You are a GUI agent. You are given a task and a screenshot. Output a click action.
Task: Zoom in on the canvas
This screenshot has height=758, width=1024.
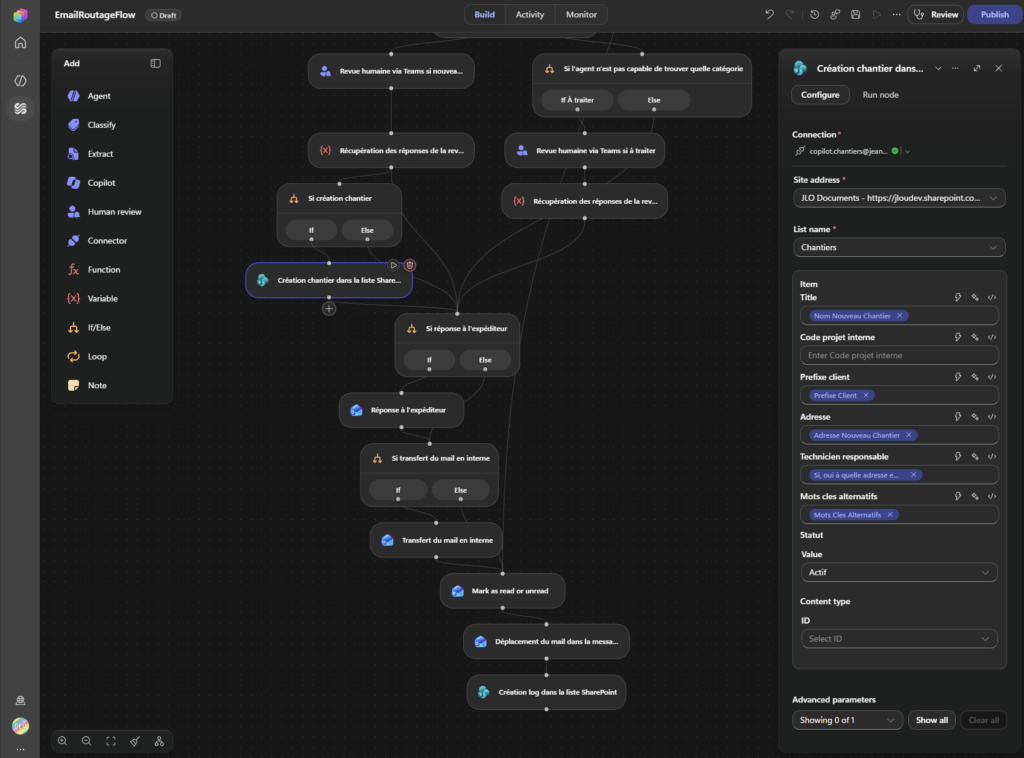point(63,741)
